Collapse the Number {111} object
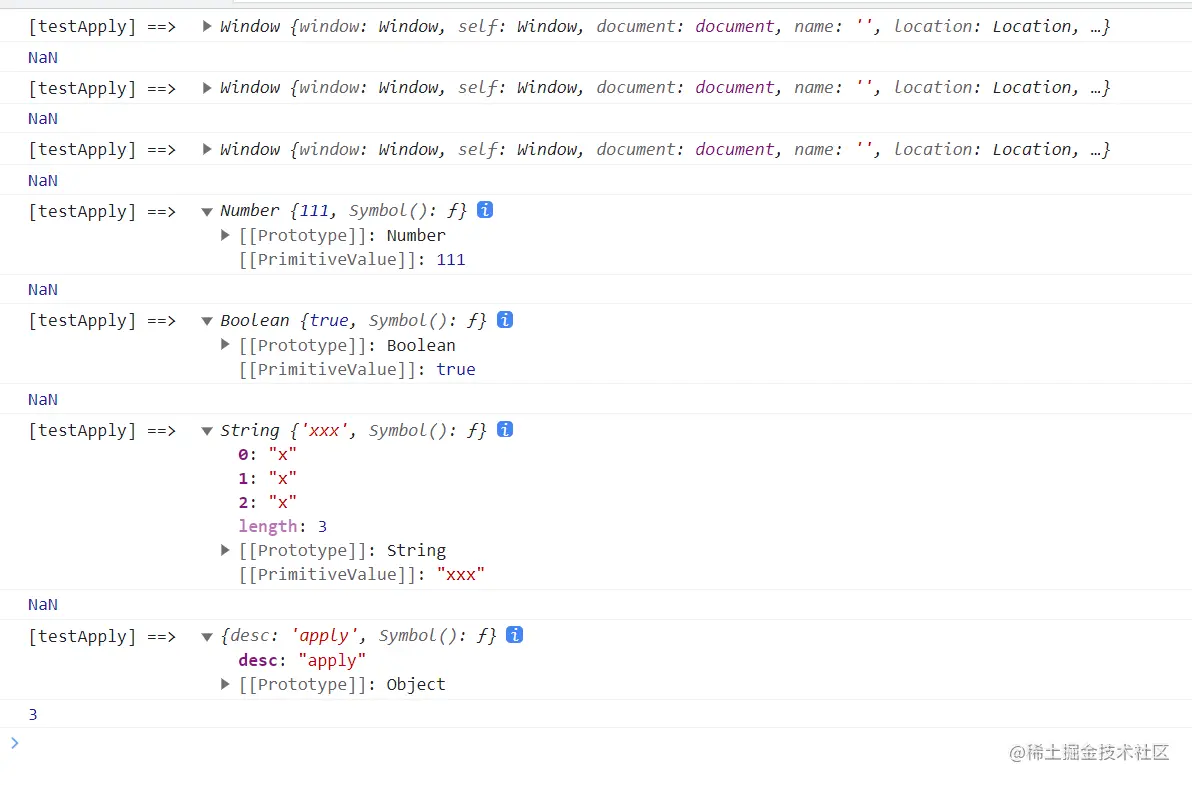The width and height of the screenshot is (1192, 785). (207, 211)
